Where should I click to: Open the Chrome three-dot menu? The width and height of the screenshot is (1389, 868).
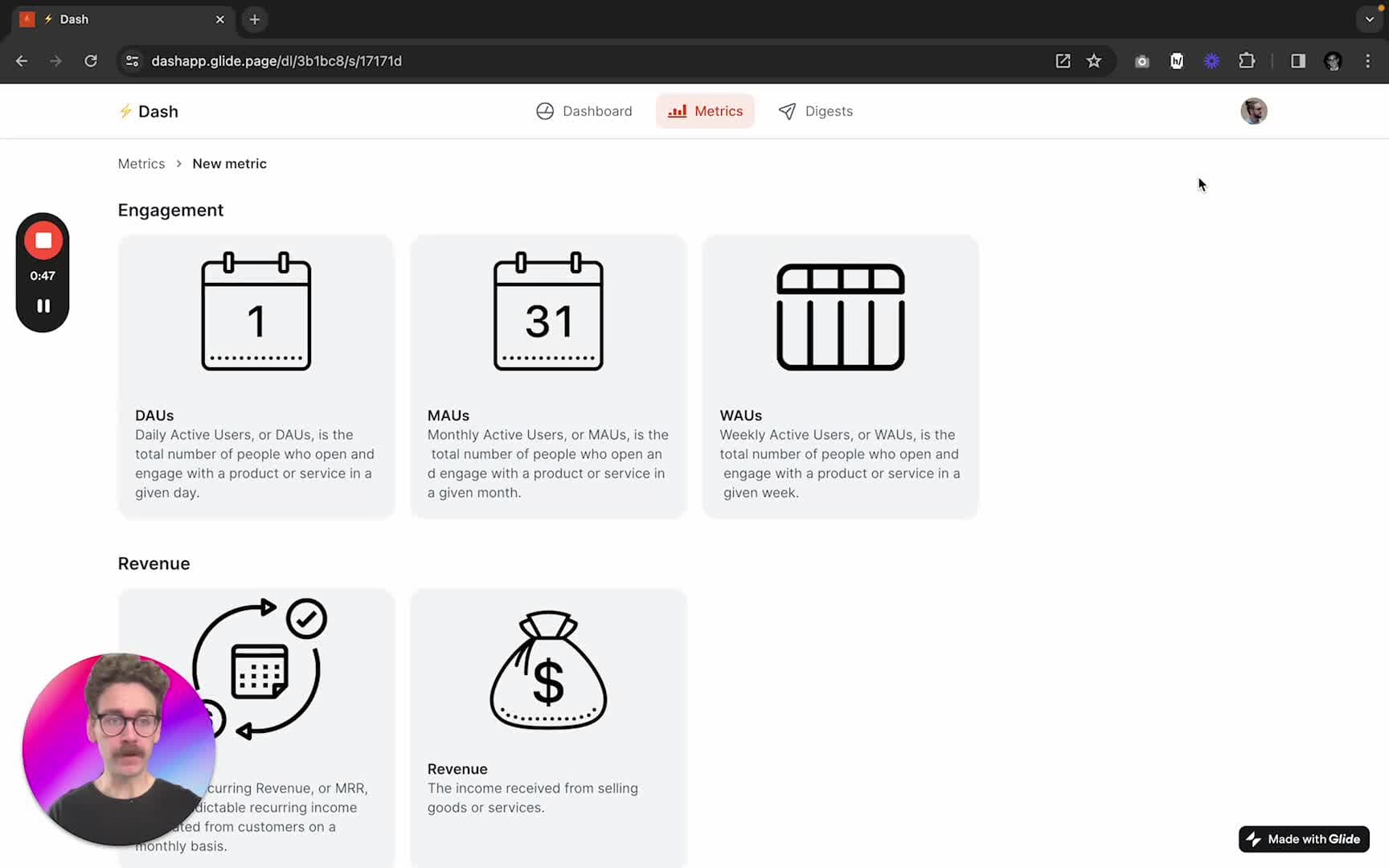[x=1367, y=61]
